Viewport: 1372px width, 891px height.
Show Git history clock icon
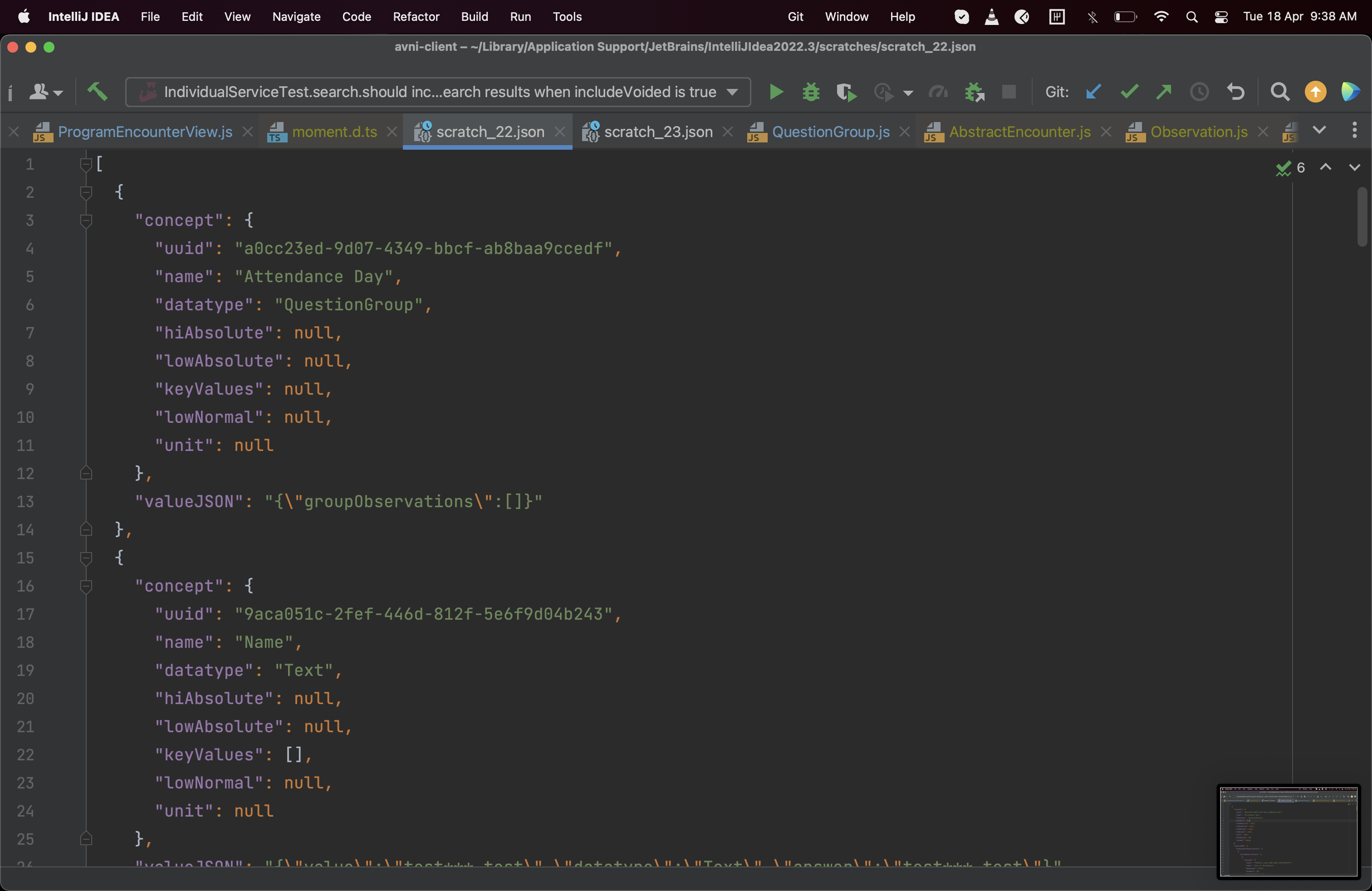[1199, 92]
